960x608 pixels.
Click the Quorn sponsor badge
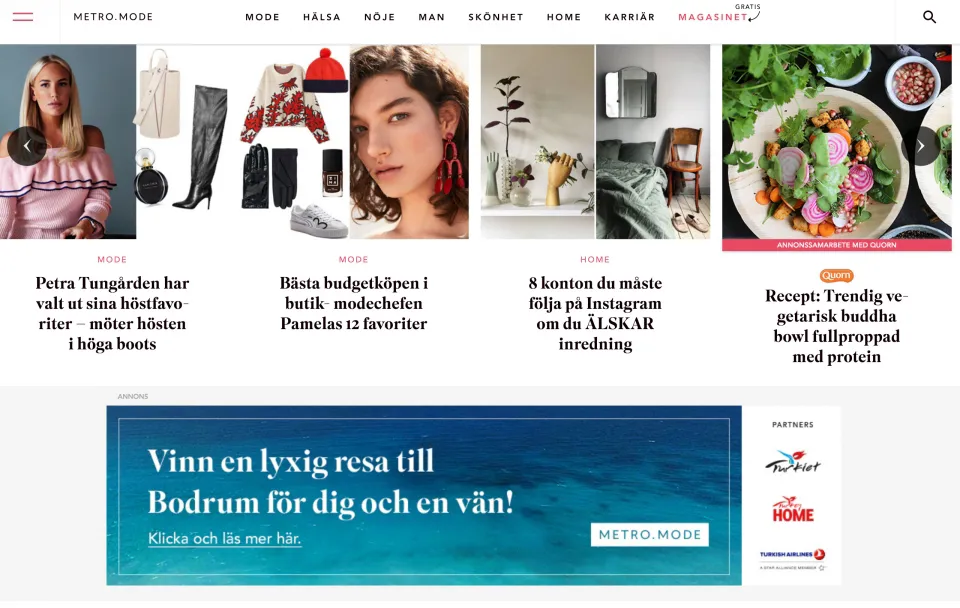pos(836,276)
